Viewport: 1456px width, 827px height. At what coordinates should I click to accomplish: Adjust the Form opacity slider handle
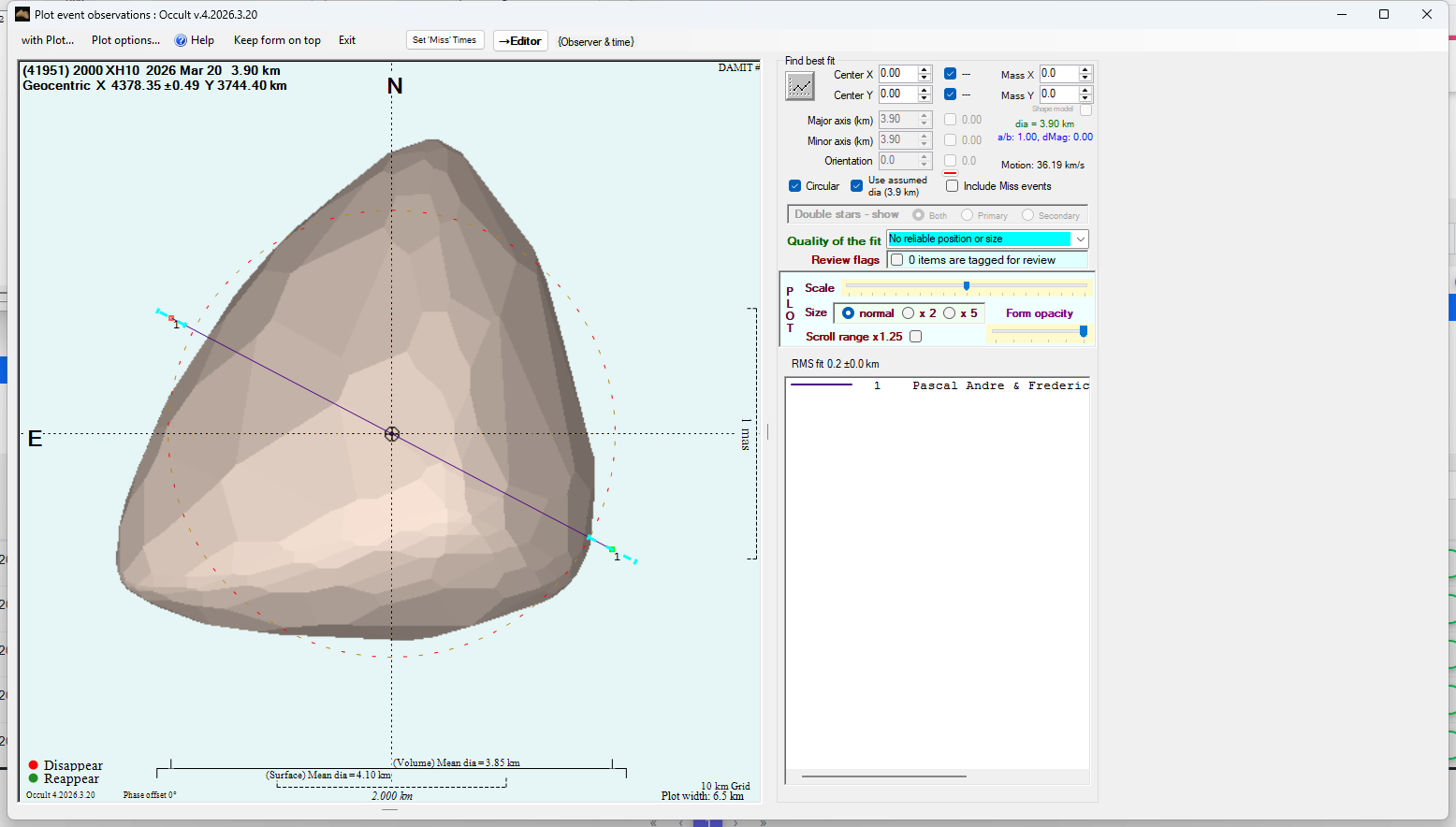(1084, 331)
